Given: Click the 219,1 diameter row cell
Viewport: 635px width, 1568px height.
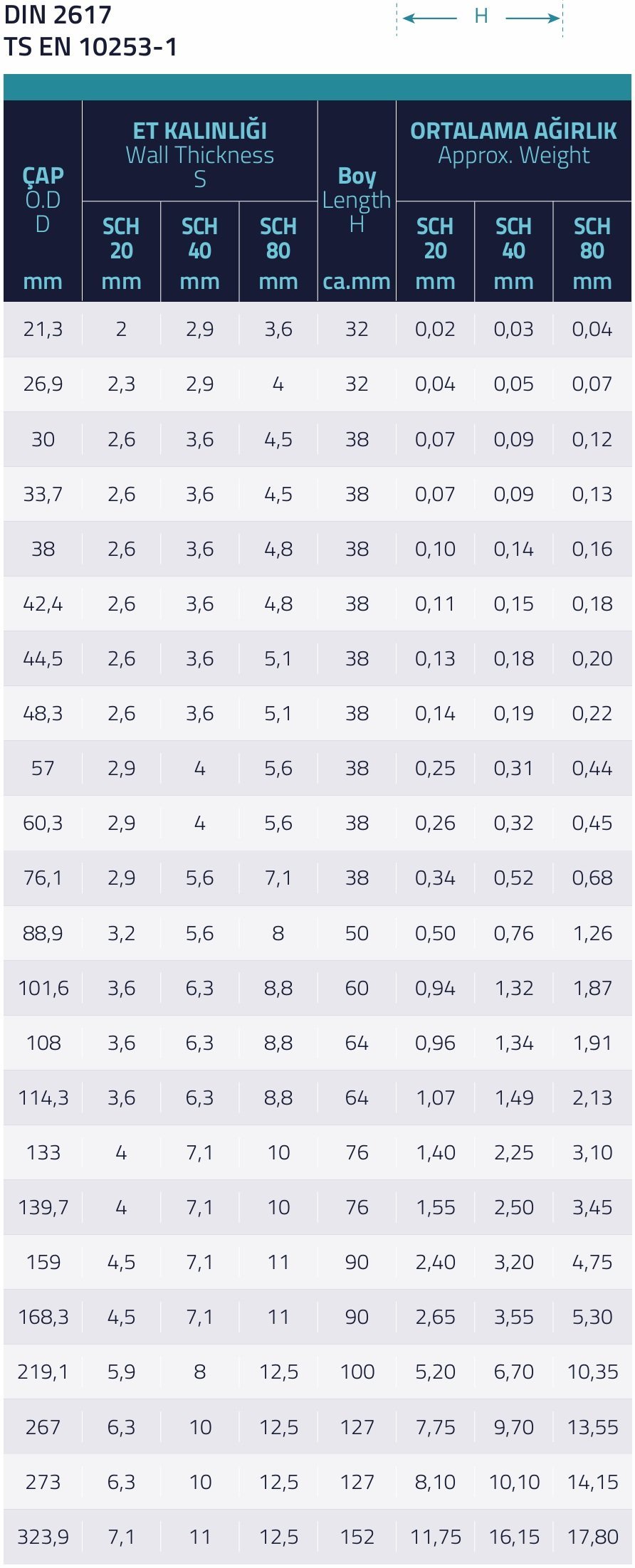Looking at the screenshot, I should (x=43, y=1372).
